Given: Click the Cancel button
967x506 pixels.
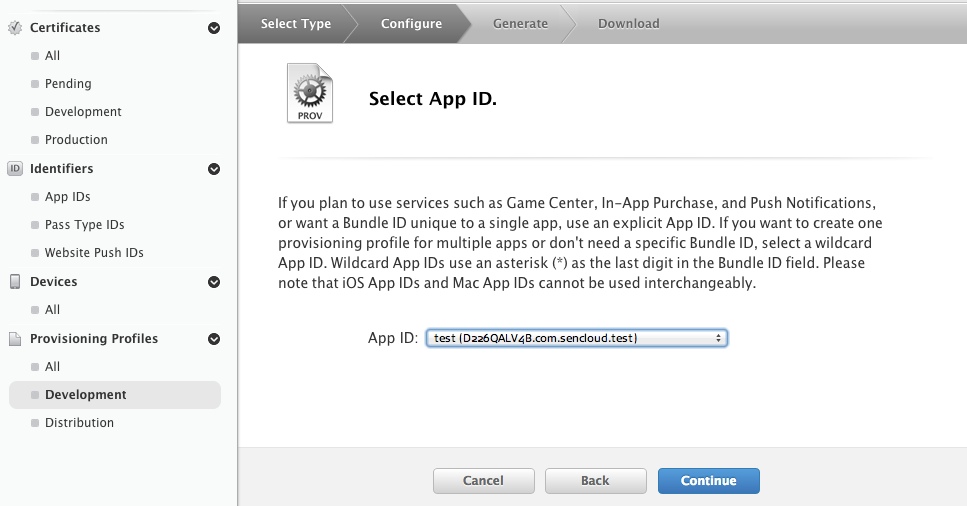Looking at the screenshot, I should [483, 481].
